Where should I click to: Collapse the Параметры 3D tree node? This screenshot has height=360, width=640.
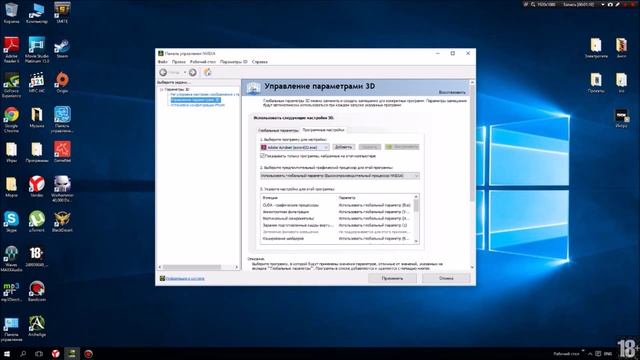point(162,89)
